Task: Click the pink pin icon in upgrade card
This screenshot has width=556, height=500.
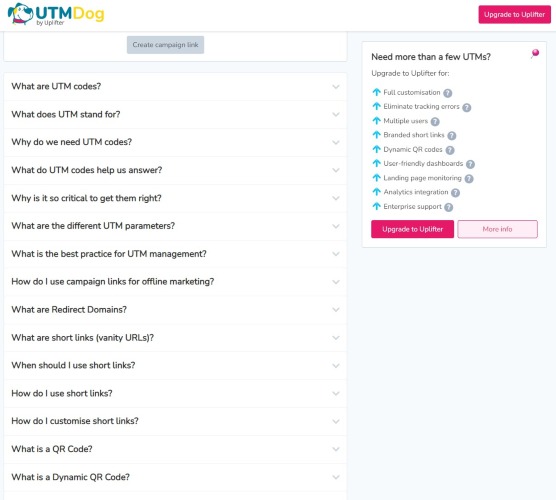Action: [x=535, y=54]
